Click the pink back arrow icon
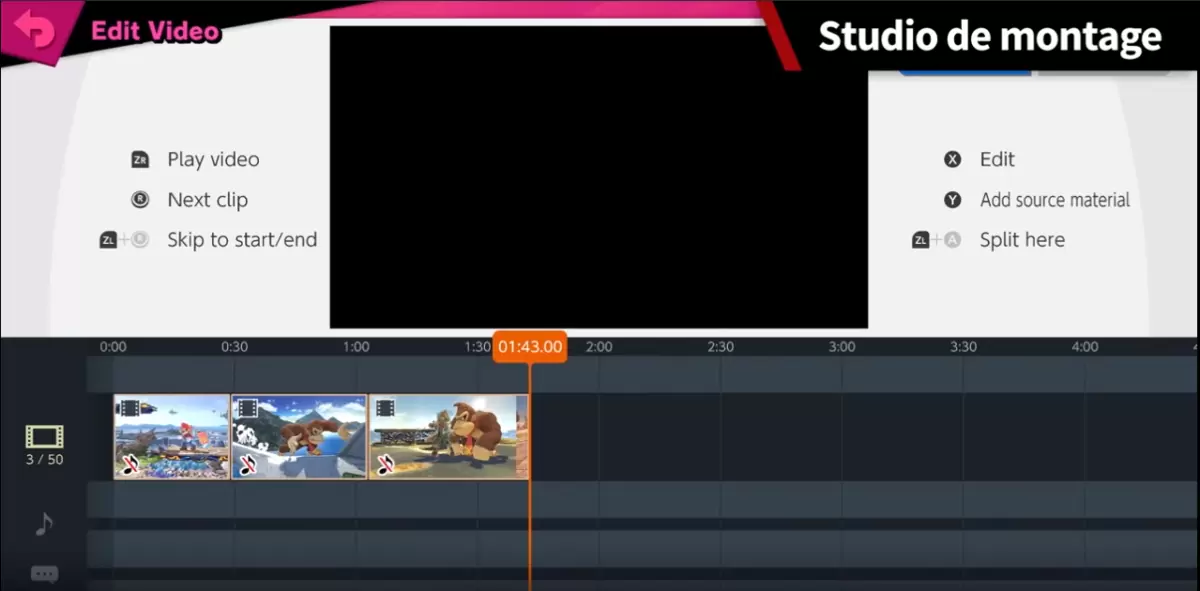The image size is (1200, 591). tap(36, 31)
